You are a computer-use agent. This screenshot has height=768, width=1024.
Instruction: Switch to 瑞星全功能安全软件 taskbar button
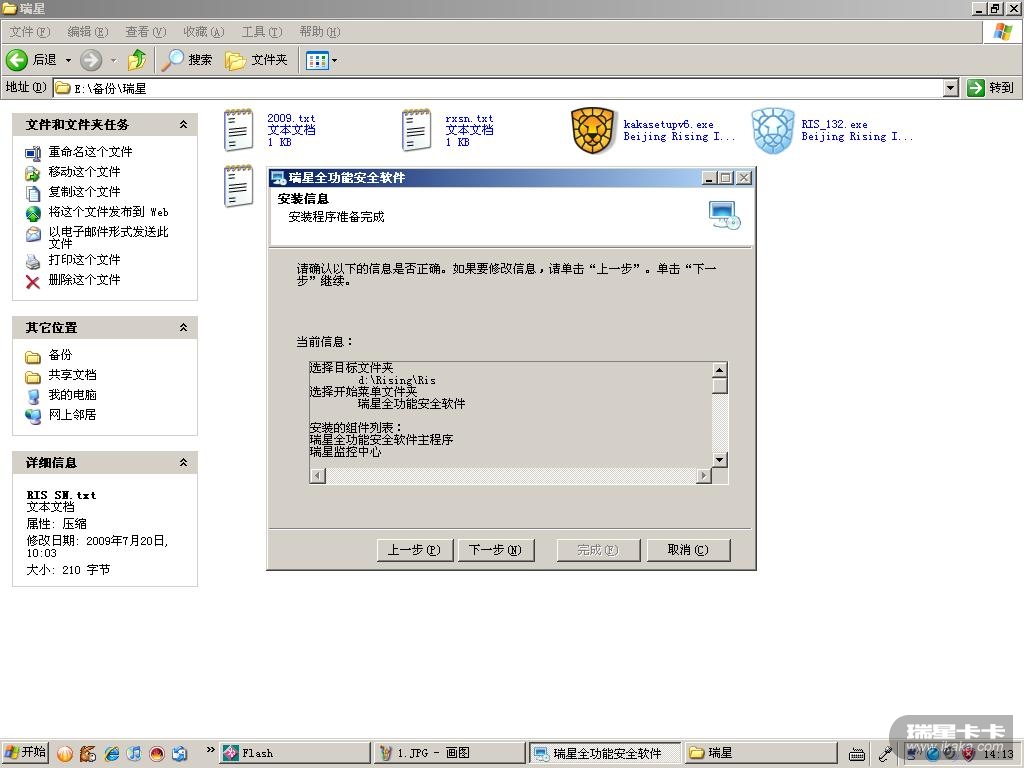pos(605,753)
